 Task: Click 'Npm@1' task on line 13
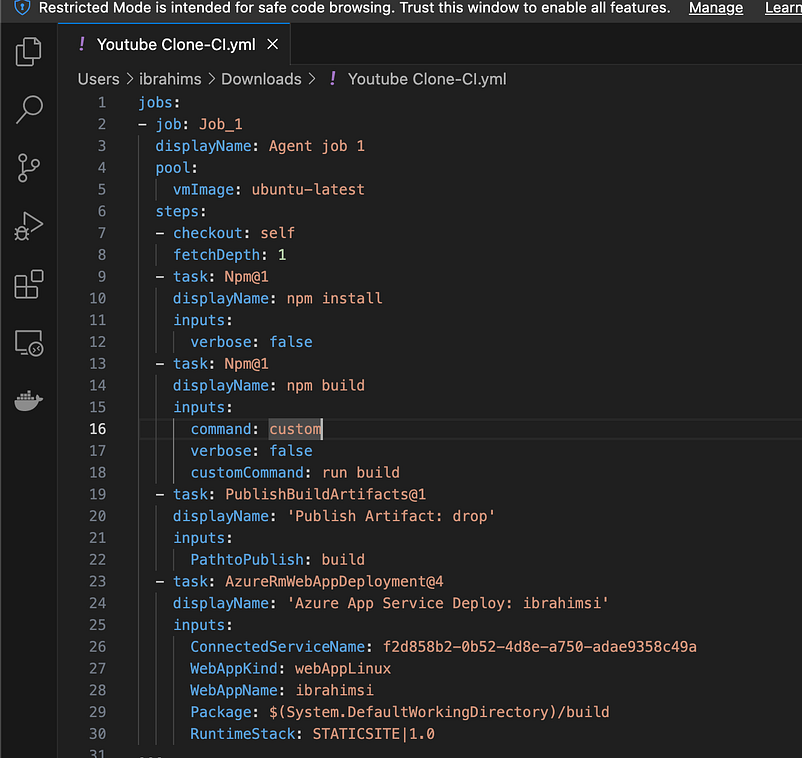click(x=247, y=364)
